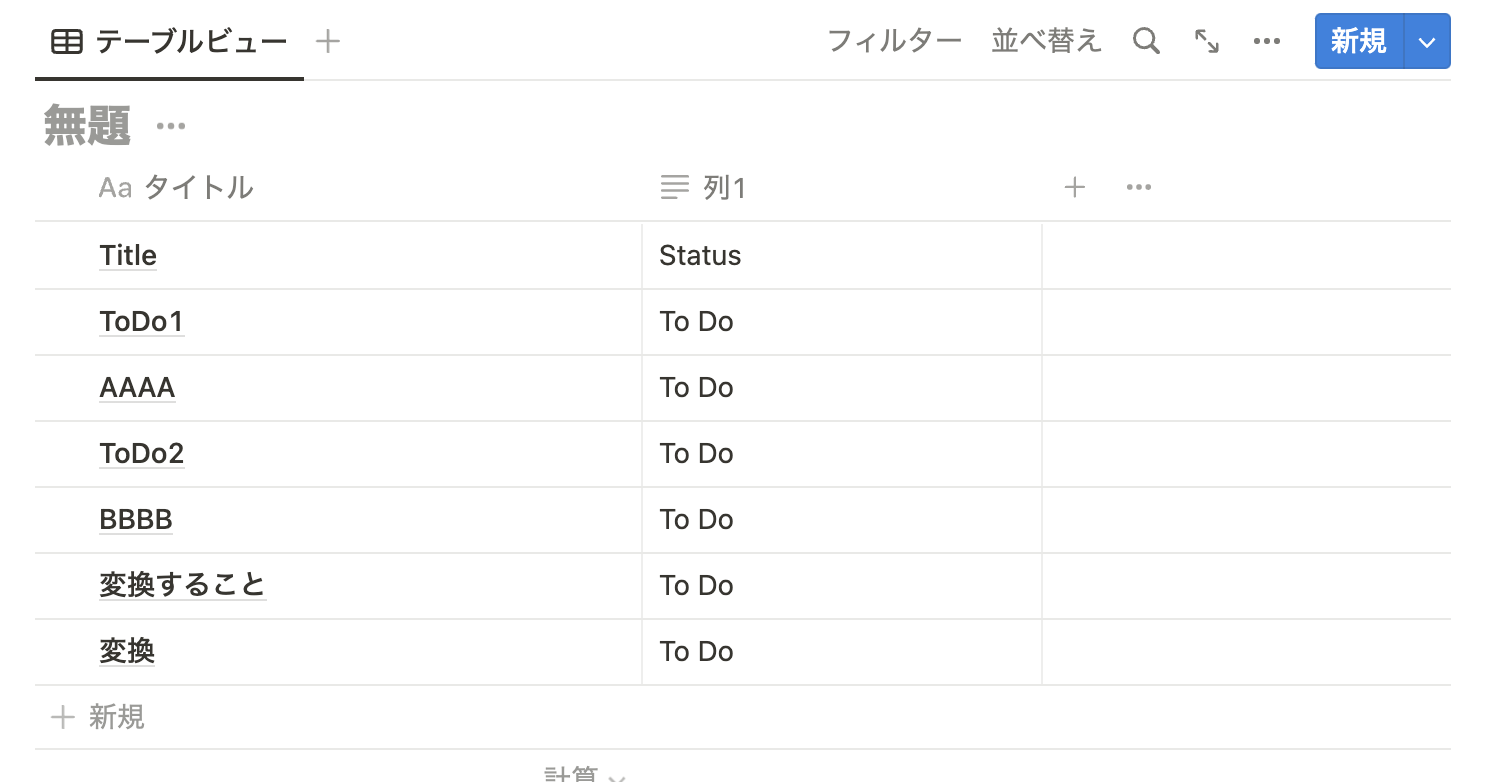
Task: Open the 変換すること page link
Action: coord(183,585)
